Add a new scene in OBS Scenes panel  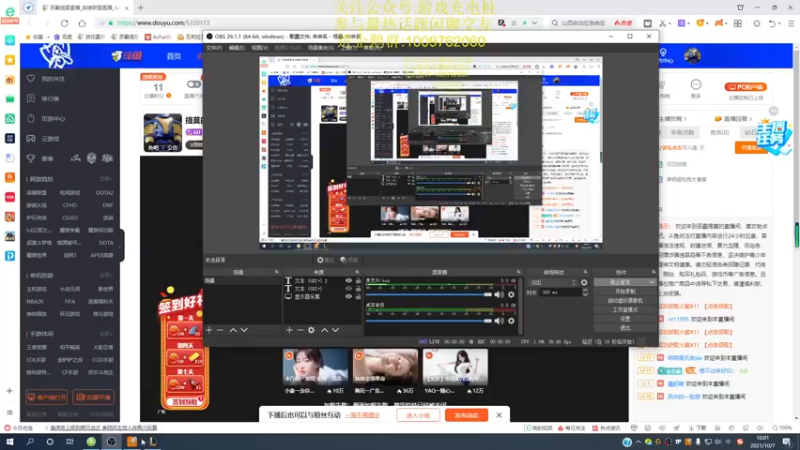click(x=209, y=330)
